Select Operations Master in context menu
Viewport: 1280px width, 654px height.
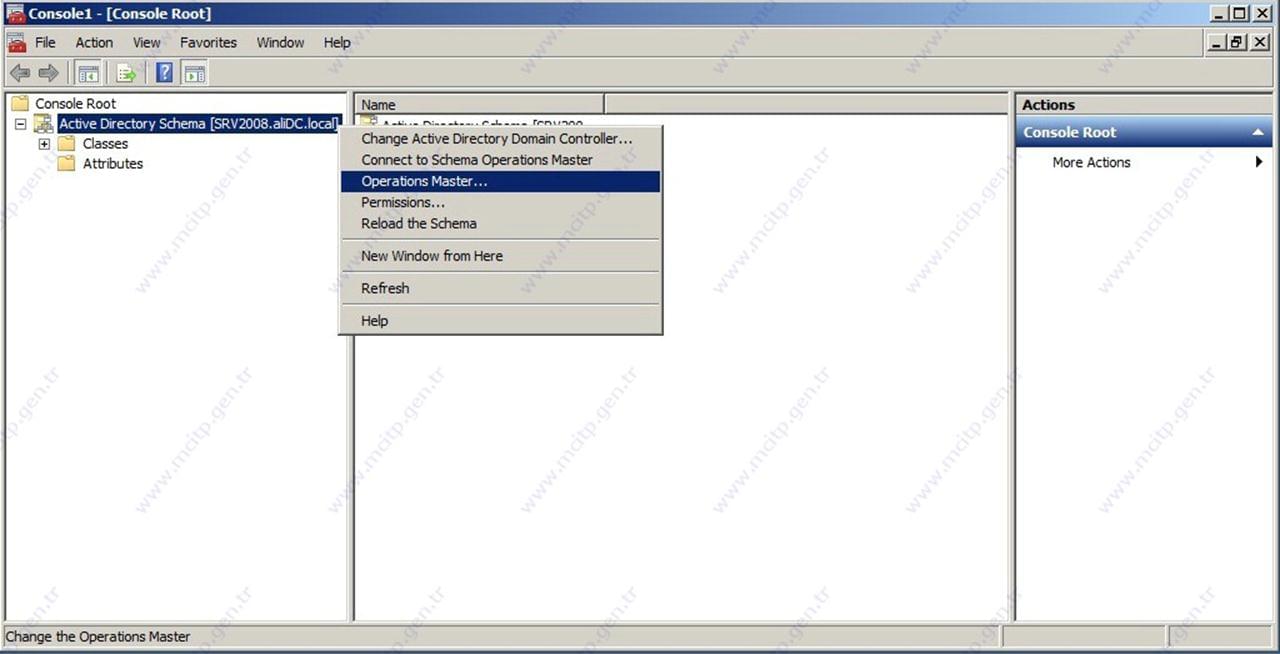500,181
